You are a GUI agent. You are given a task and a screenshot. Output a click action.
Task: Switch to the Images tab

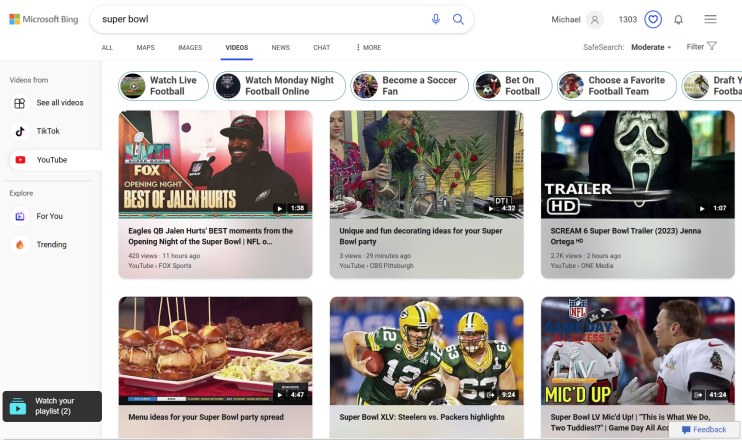tap(190, 47)
